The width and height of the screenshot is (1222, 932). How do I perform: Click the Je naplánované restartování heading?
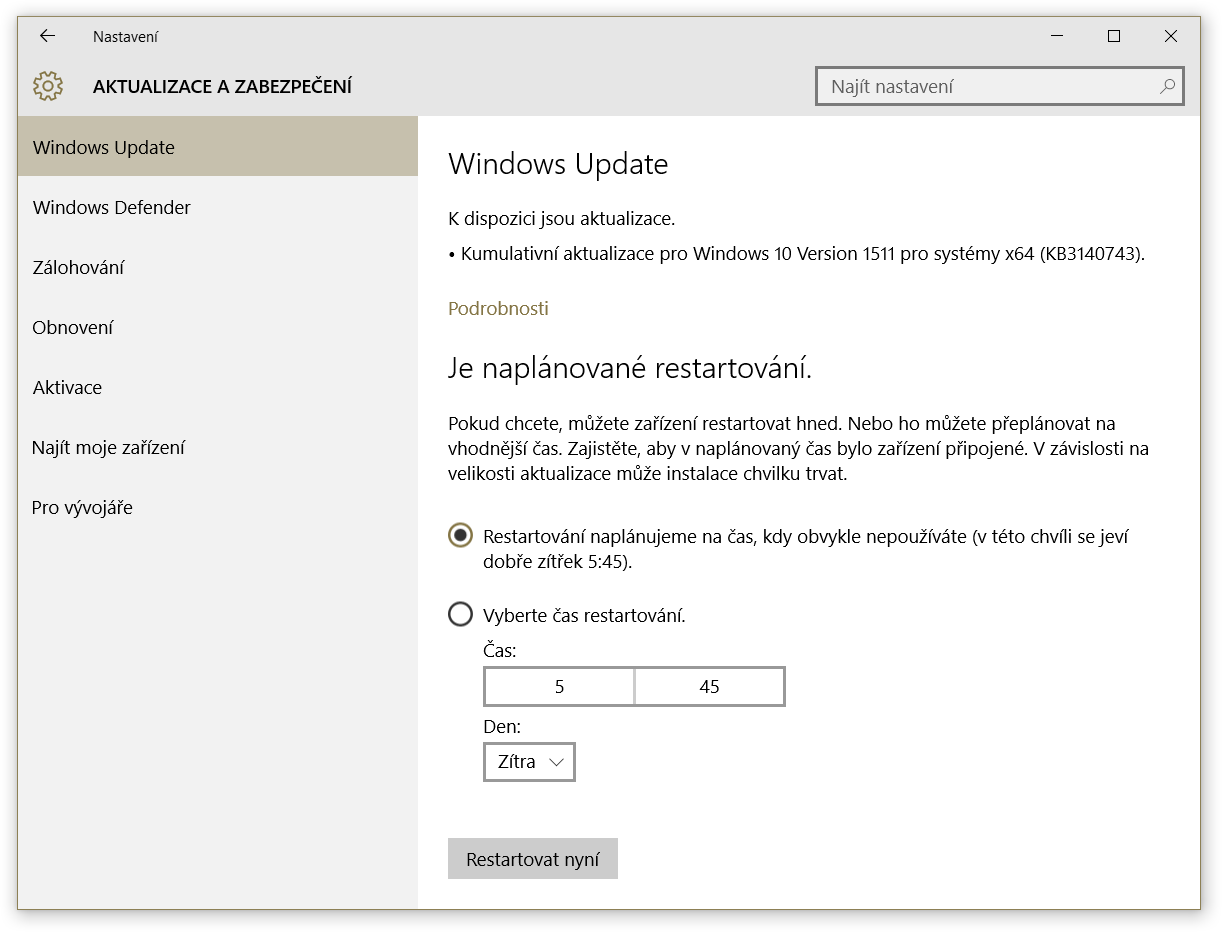pyautogui.click(x=630, y=369)
